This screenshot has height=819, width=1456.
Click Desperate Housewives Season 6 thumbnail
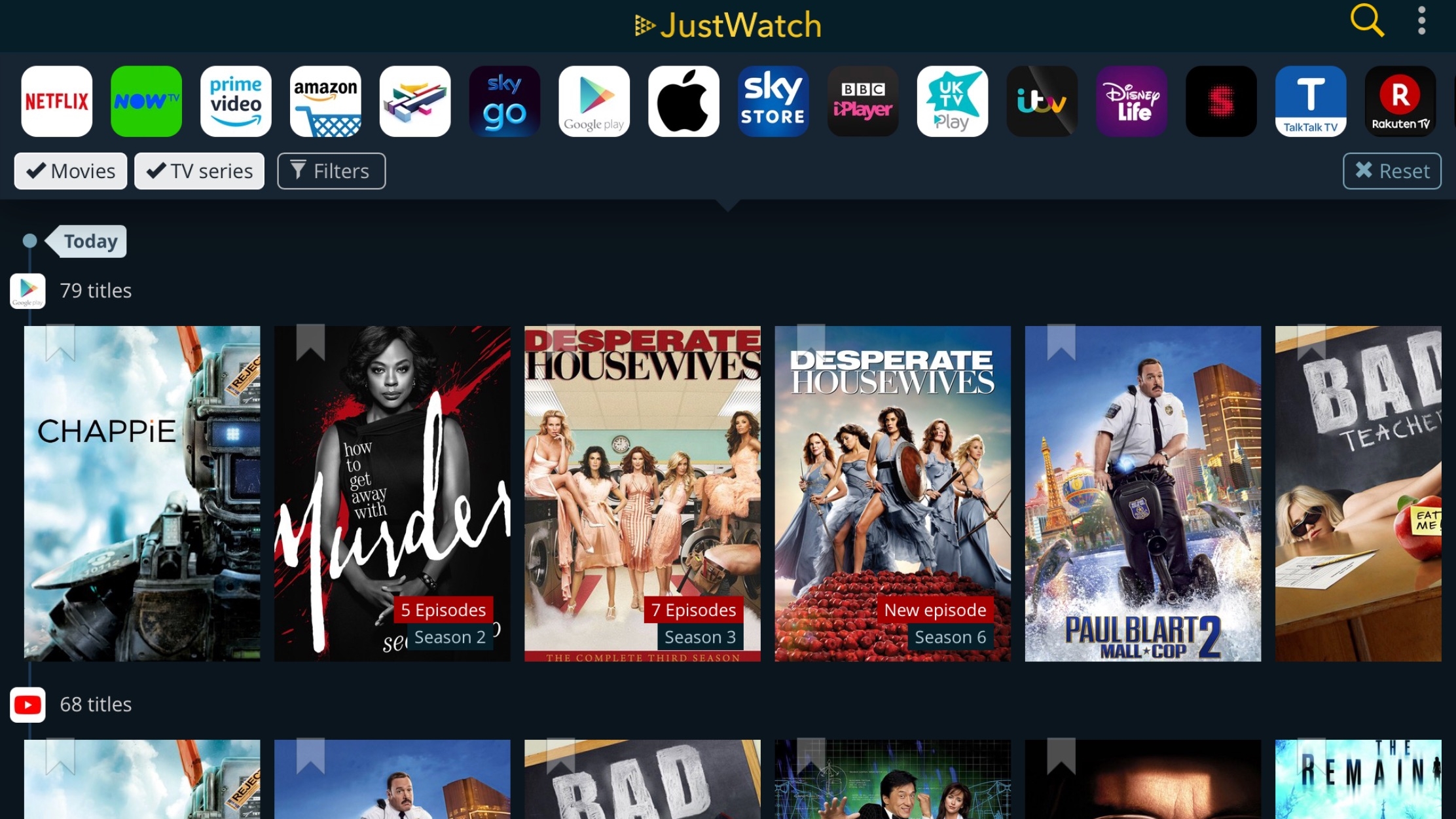tap(892, 493)
